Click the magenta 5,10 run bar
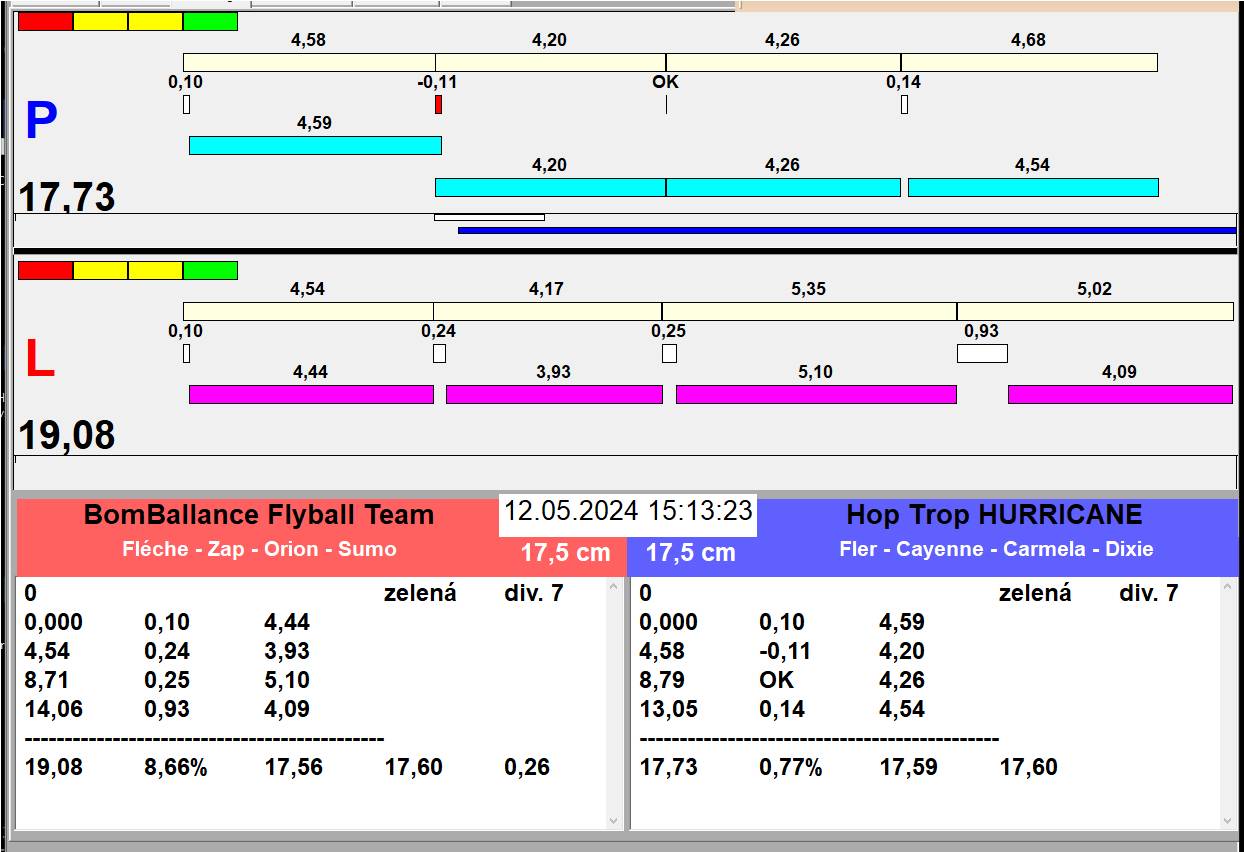 (816, 394)
